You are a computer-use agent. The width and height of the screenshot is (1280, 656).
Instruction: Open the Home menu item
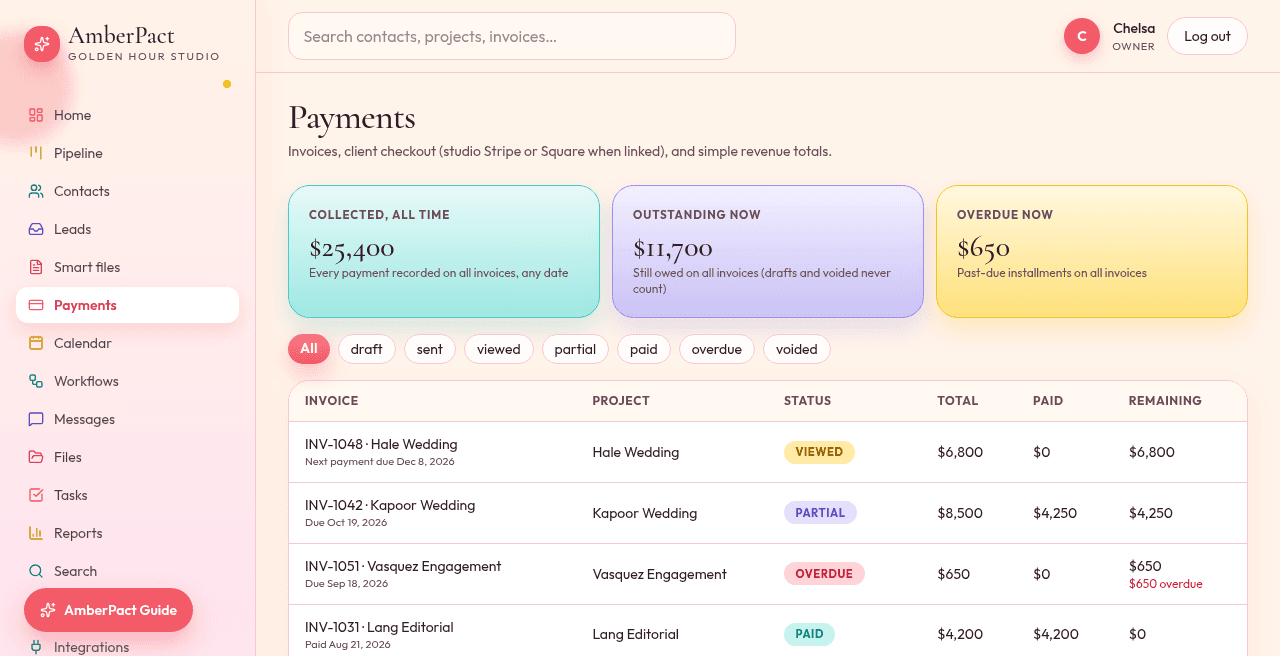tap(127, 115)
